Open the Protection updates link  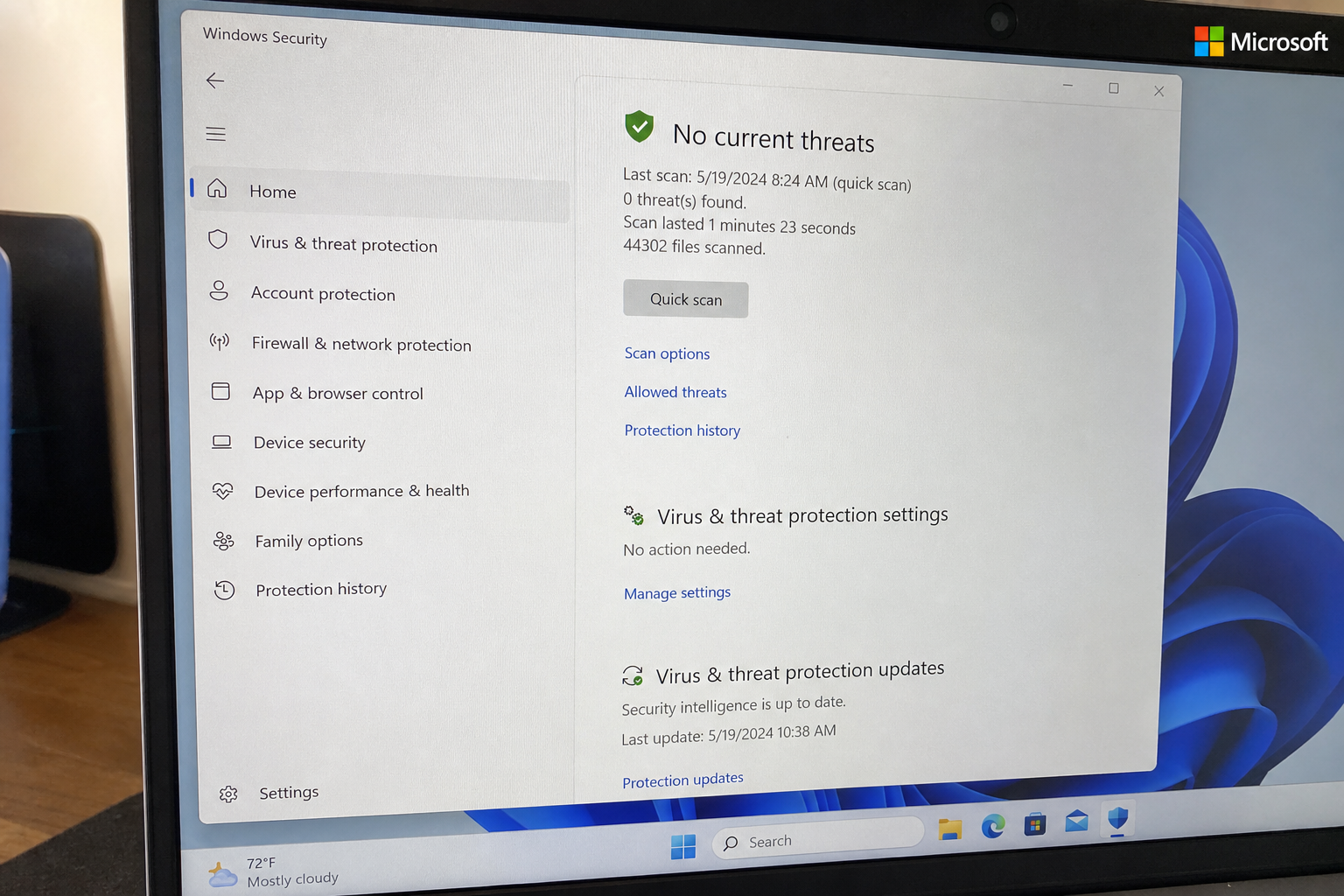682,780
